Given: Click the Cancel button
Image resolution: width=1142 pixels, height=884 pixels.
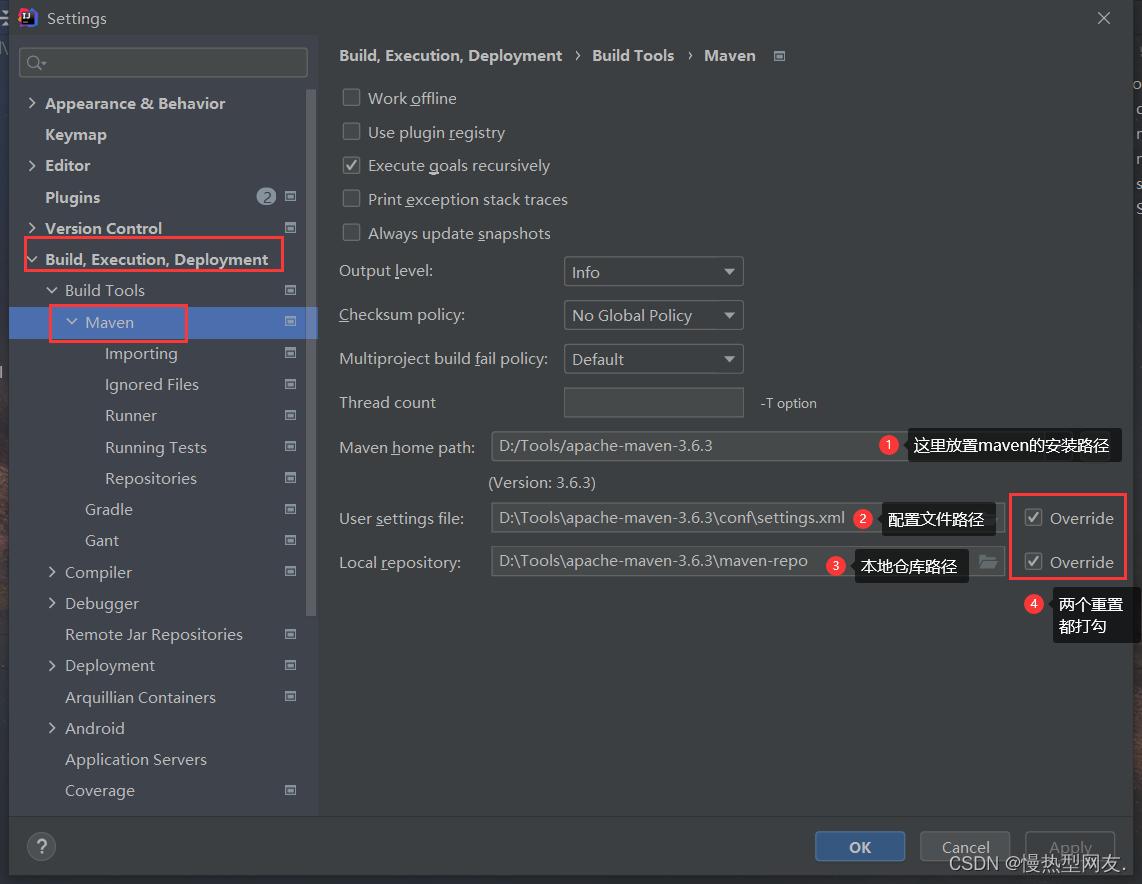Looking at the screenshot, I should (965, 847).
